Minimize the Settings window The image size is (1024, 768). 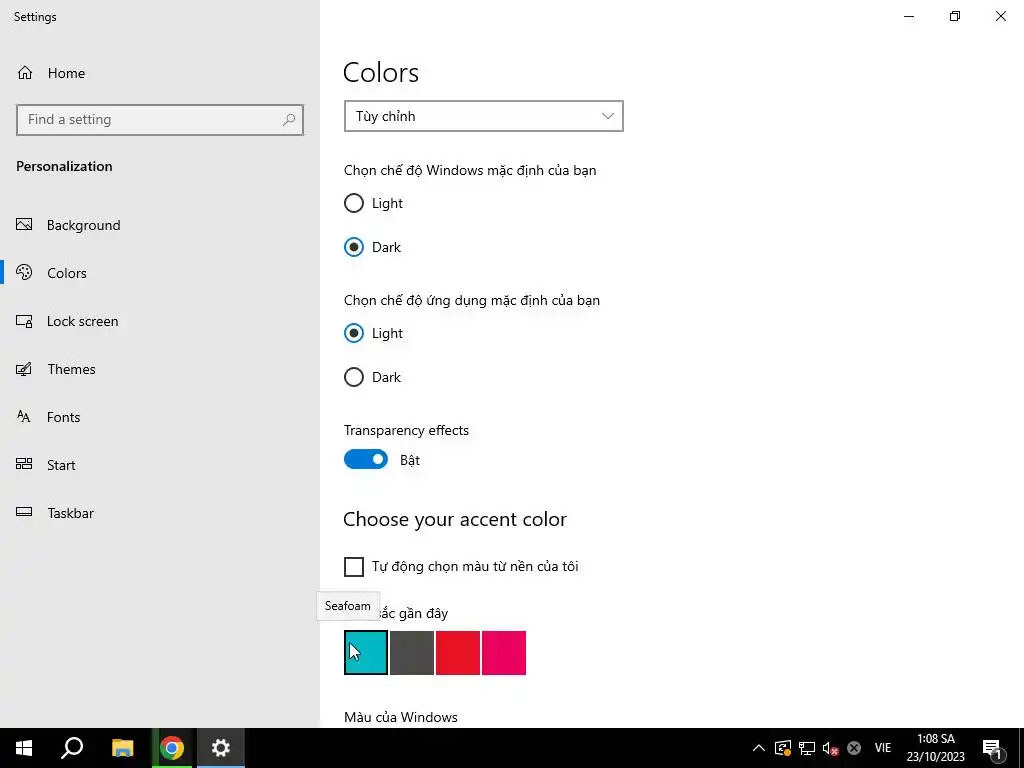coord(909,16)
